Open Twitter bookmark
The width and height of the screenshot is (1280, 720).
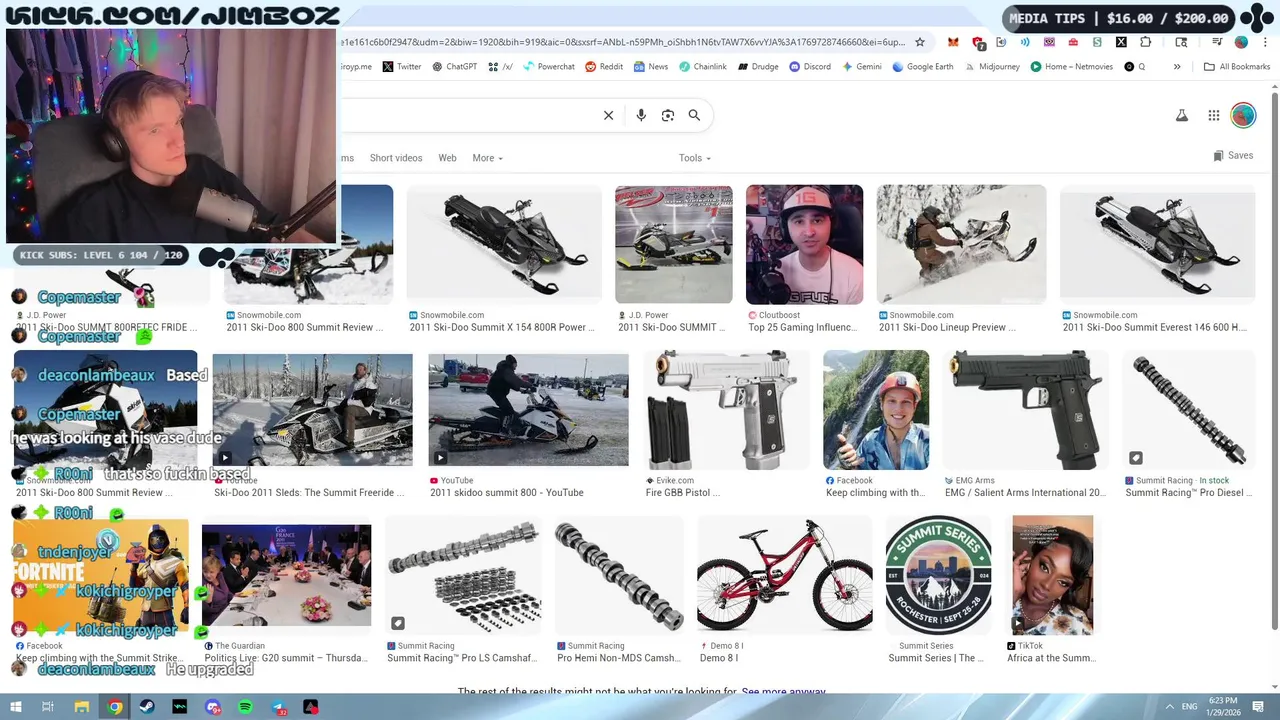402,67
